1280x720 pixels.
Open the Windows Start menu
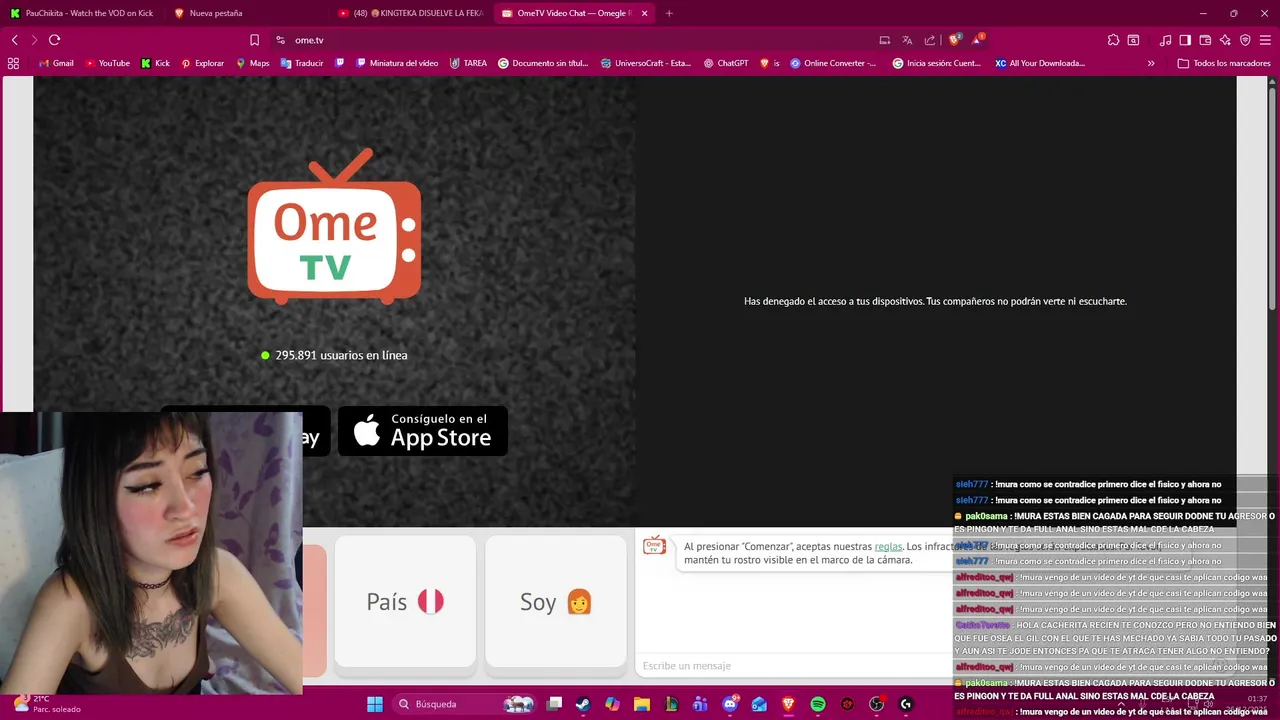coord(374,704)
